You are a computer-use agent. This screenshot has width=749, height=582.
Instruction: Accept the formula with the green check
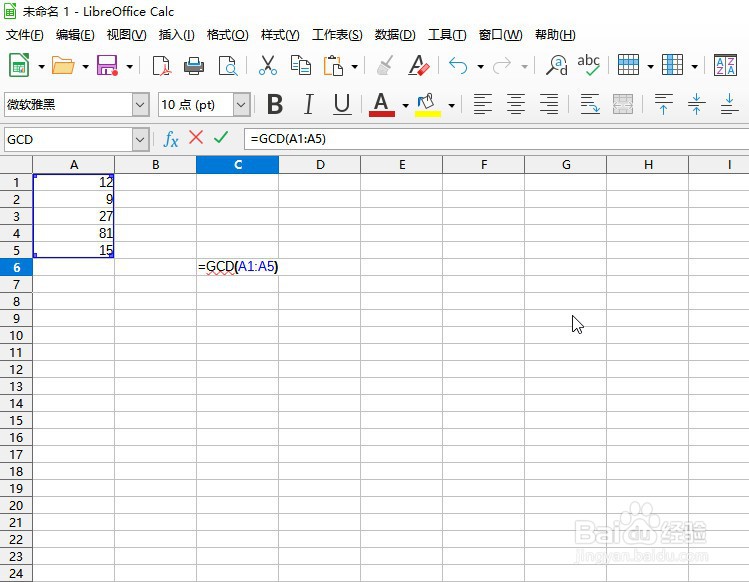tap(221, 138)
